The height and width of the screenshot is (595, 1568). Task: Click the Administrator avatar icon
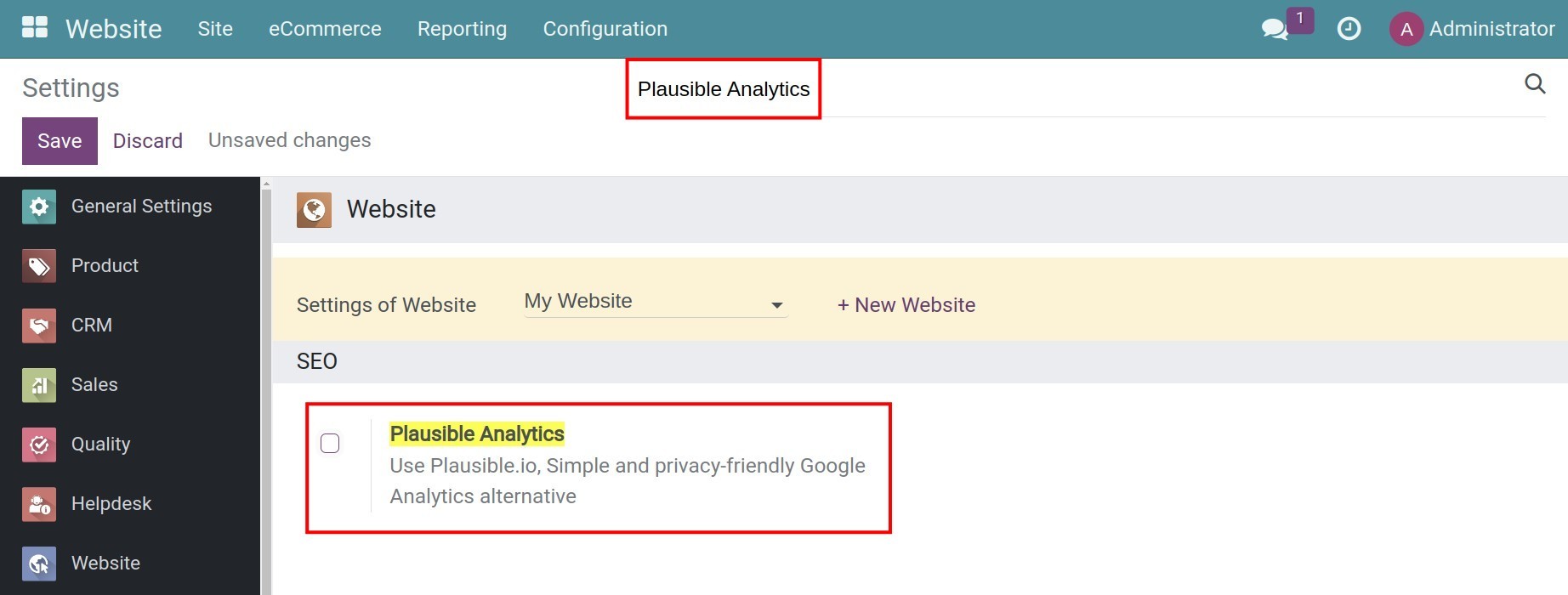click(1406, 29)
